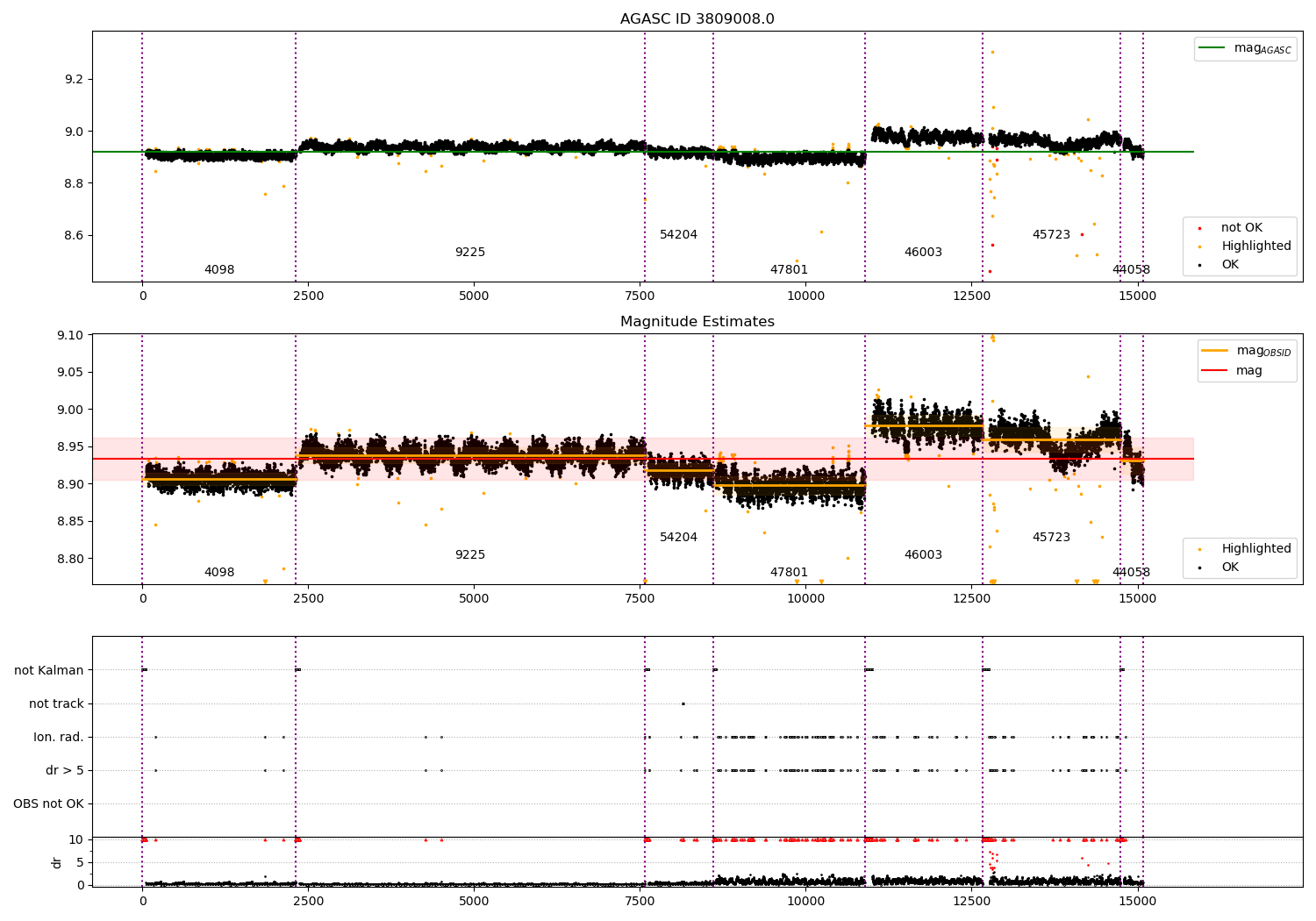Click the 5000 x-tick of the middle plot
This screenshot has width=1316, height=921.
[474, 599]
